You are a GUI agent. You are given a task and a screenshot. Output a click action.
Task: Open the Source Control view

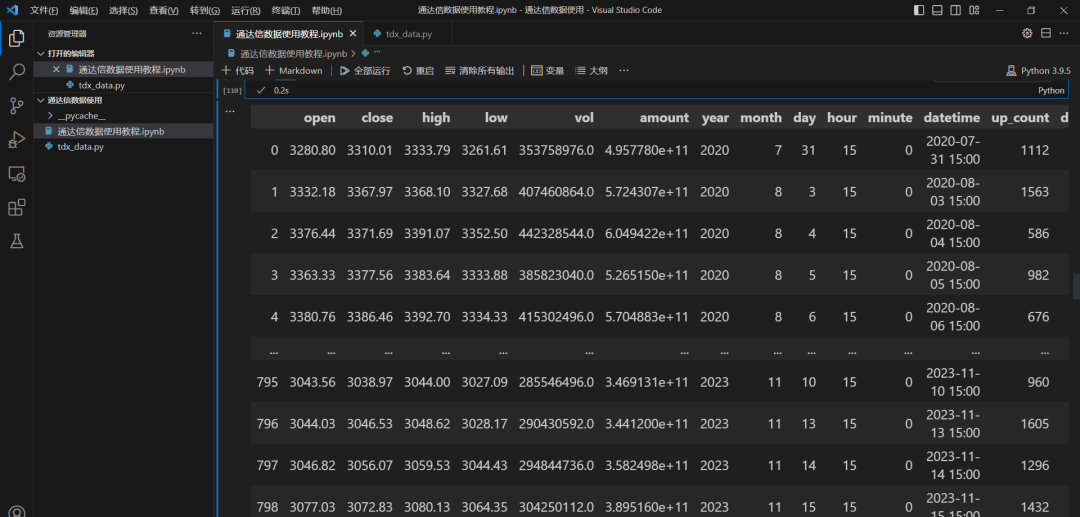[x=17, y=105]
